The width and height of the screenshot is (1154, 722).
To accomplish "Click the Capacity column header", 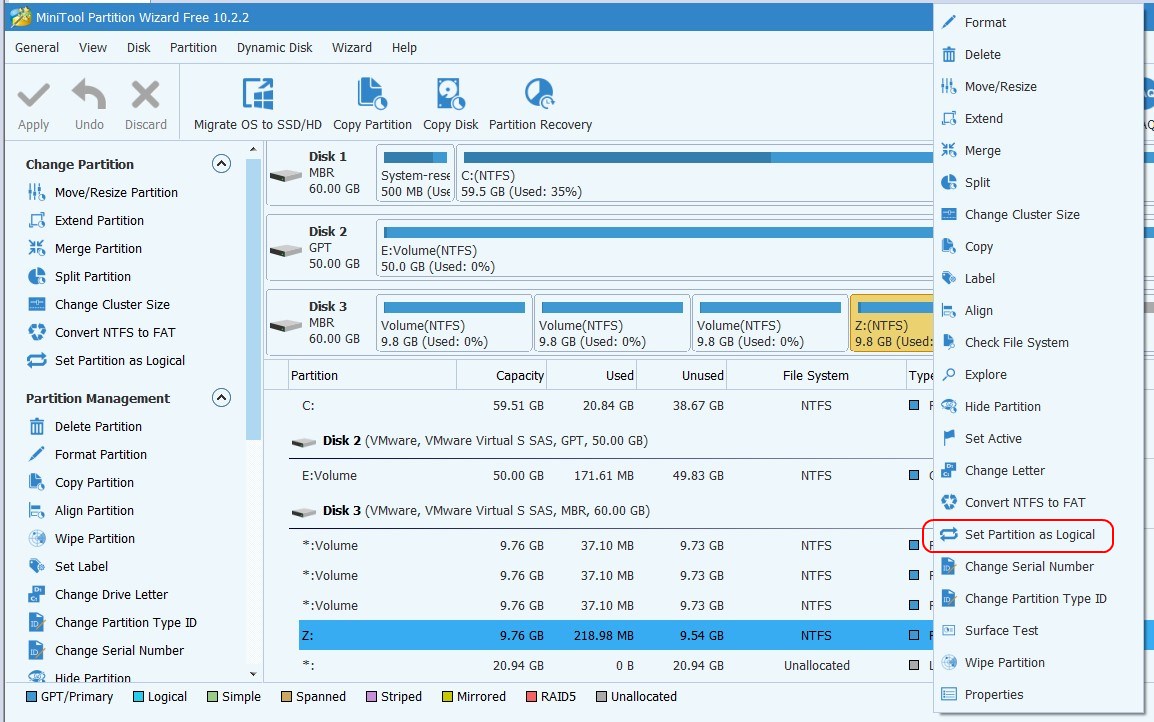I will coord(502,376).
